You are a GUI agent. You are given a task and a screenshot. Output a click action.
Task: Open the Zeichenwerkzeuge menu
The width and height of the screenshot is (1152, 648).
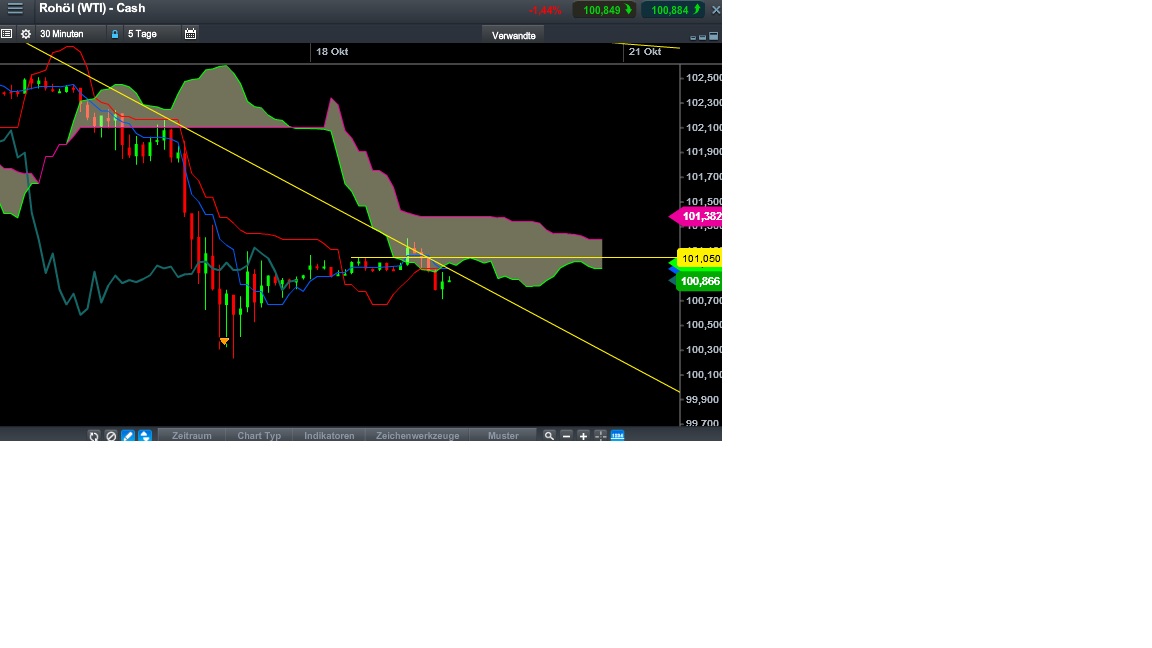(x=416, y=435)
